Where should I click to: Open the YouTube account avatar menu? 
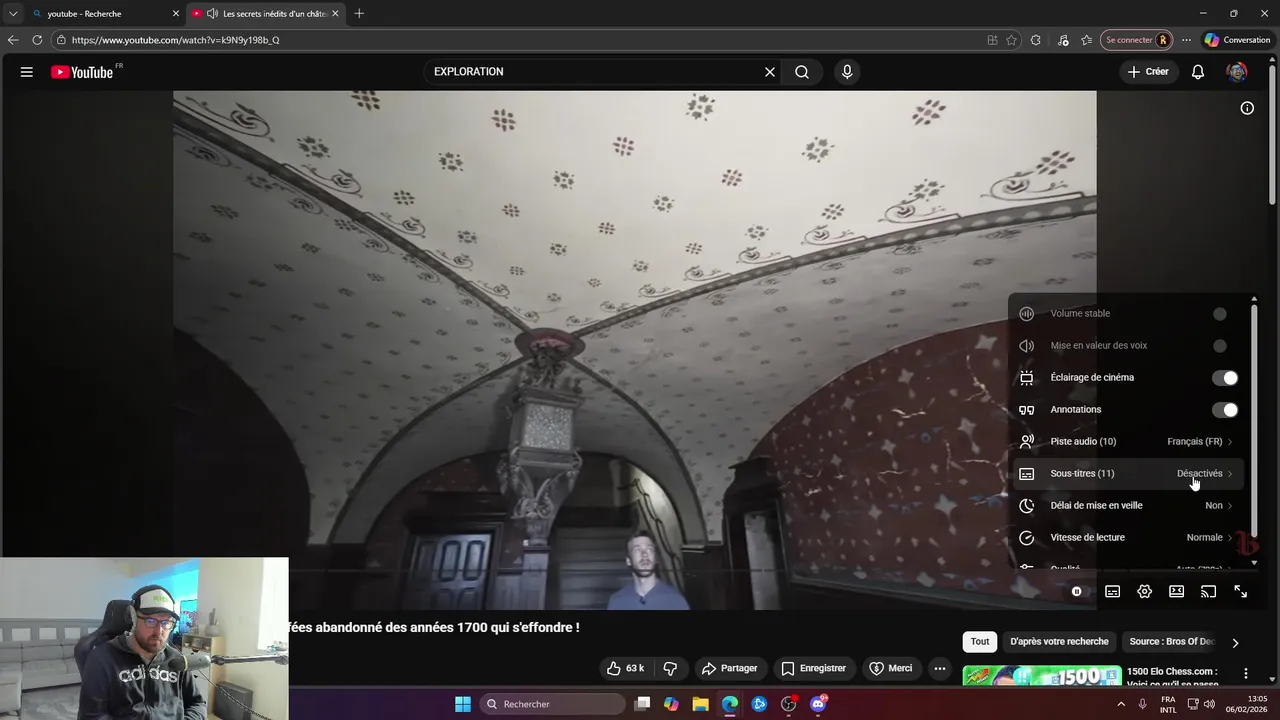1237,72
